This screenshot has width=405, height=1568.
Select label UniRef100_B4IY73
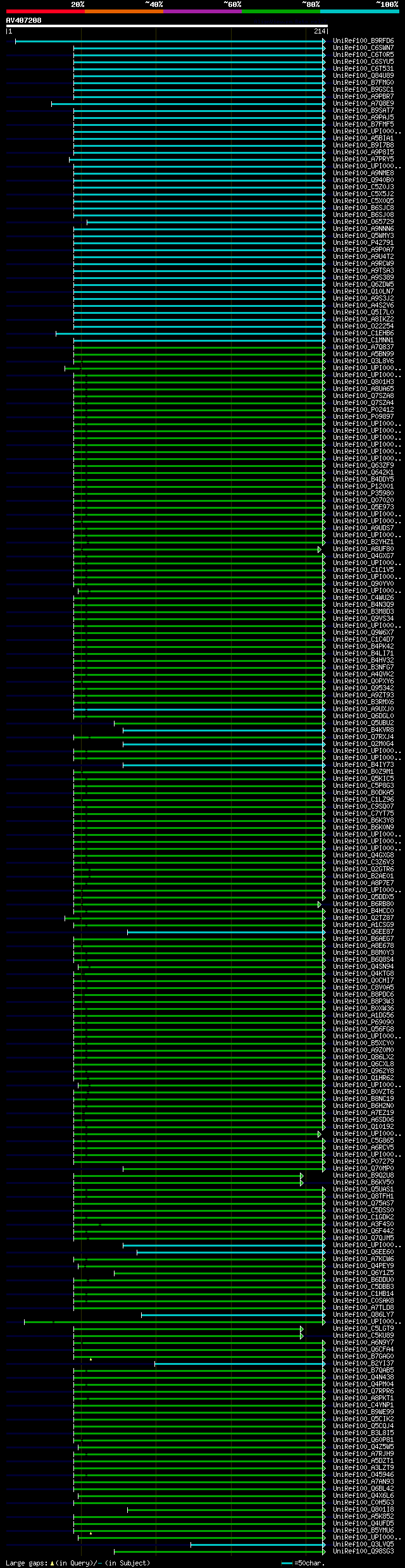363,765
